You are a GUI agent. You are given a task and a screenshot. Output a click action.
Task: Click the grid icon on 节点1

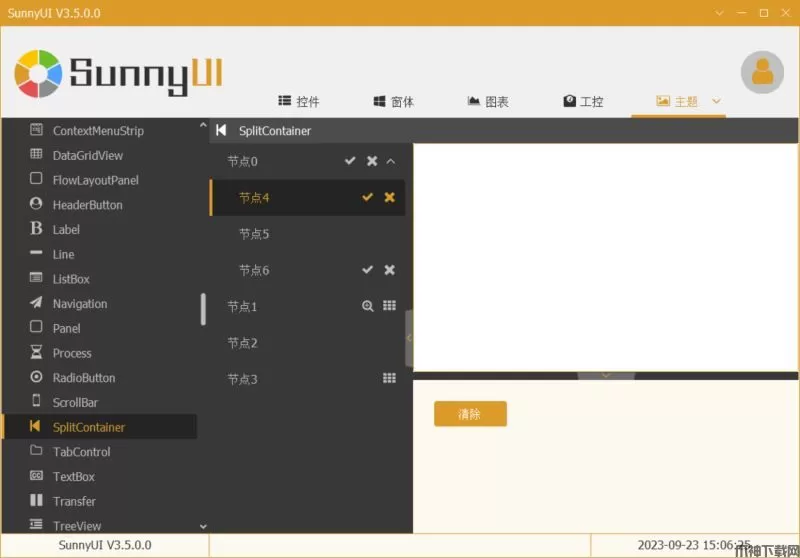(390, 306)
